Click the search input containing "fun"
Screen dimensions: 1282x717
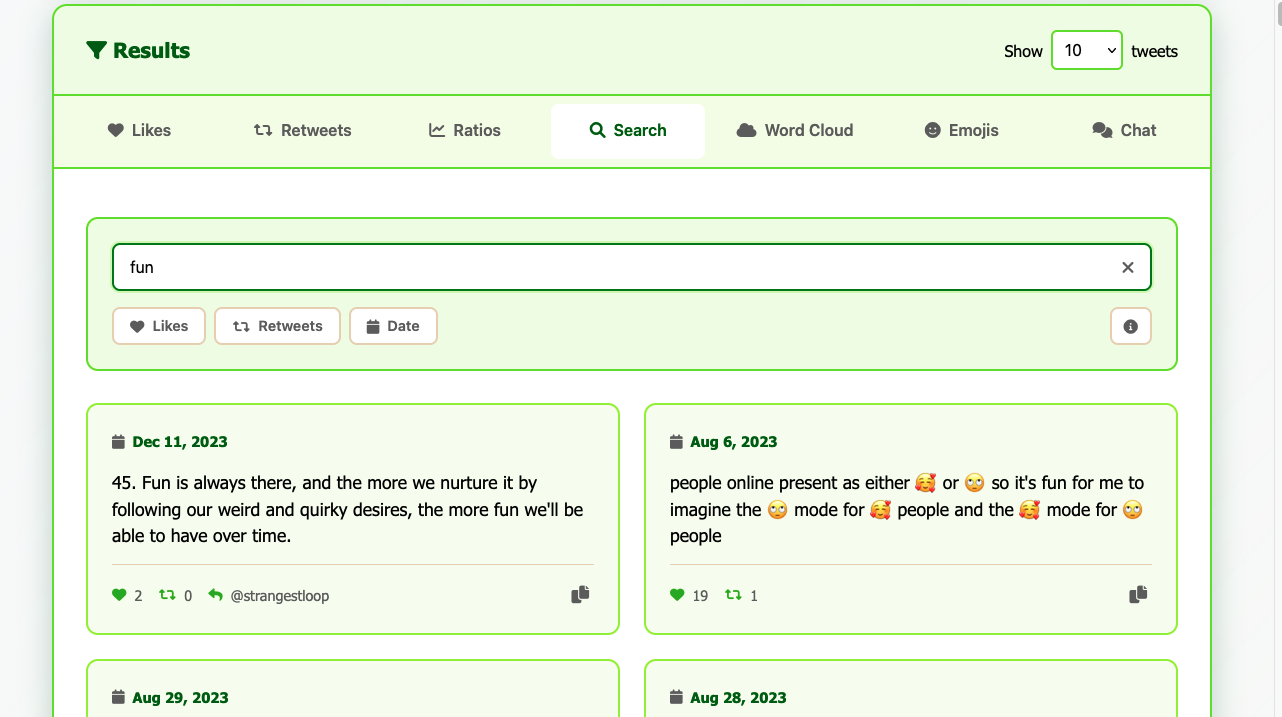(x=610, y=267)
